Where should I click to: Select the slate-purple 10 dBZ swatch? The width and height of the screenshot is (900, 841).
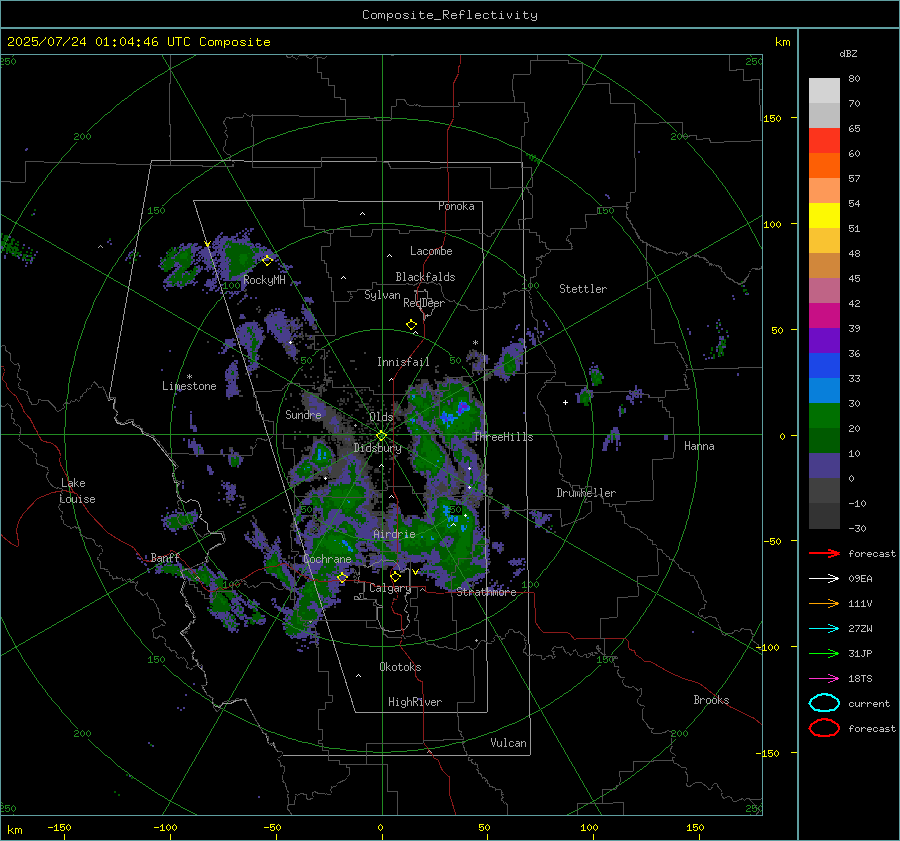[824, 466]
